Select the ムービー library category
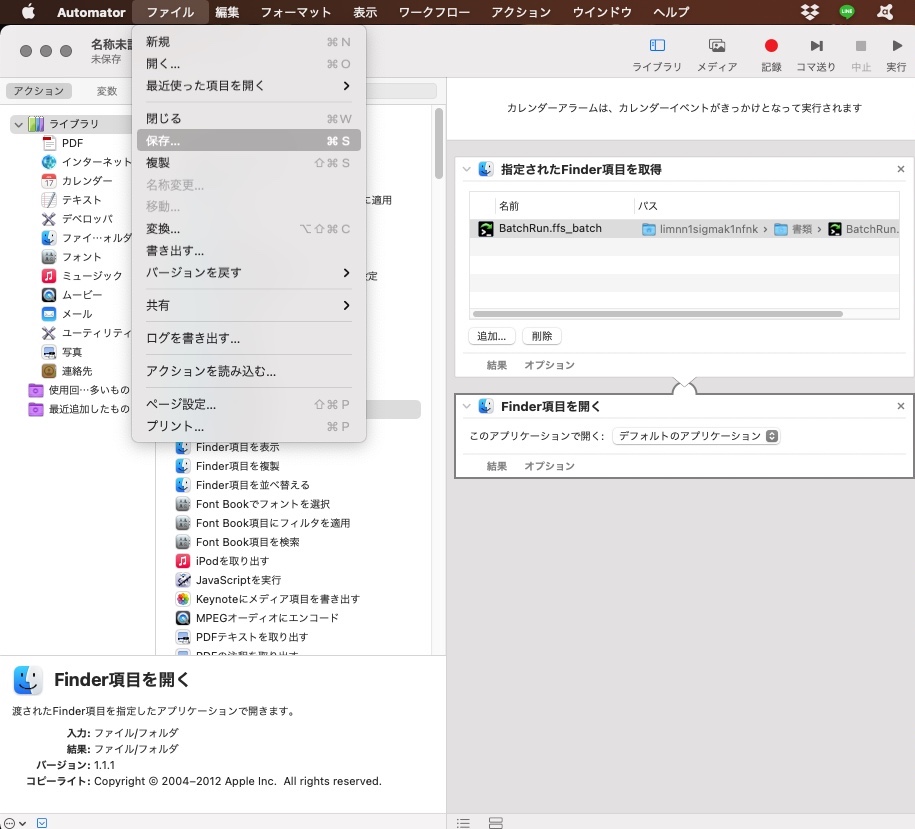This screenshot has width=915, height=829. [x=72, y=295]
